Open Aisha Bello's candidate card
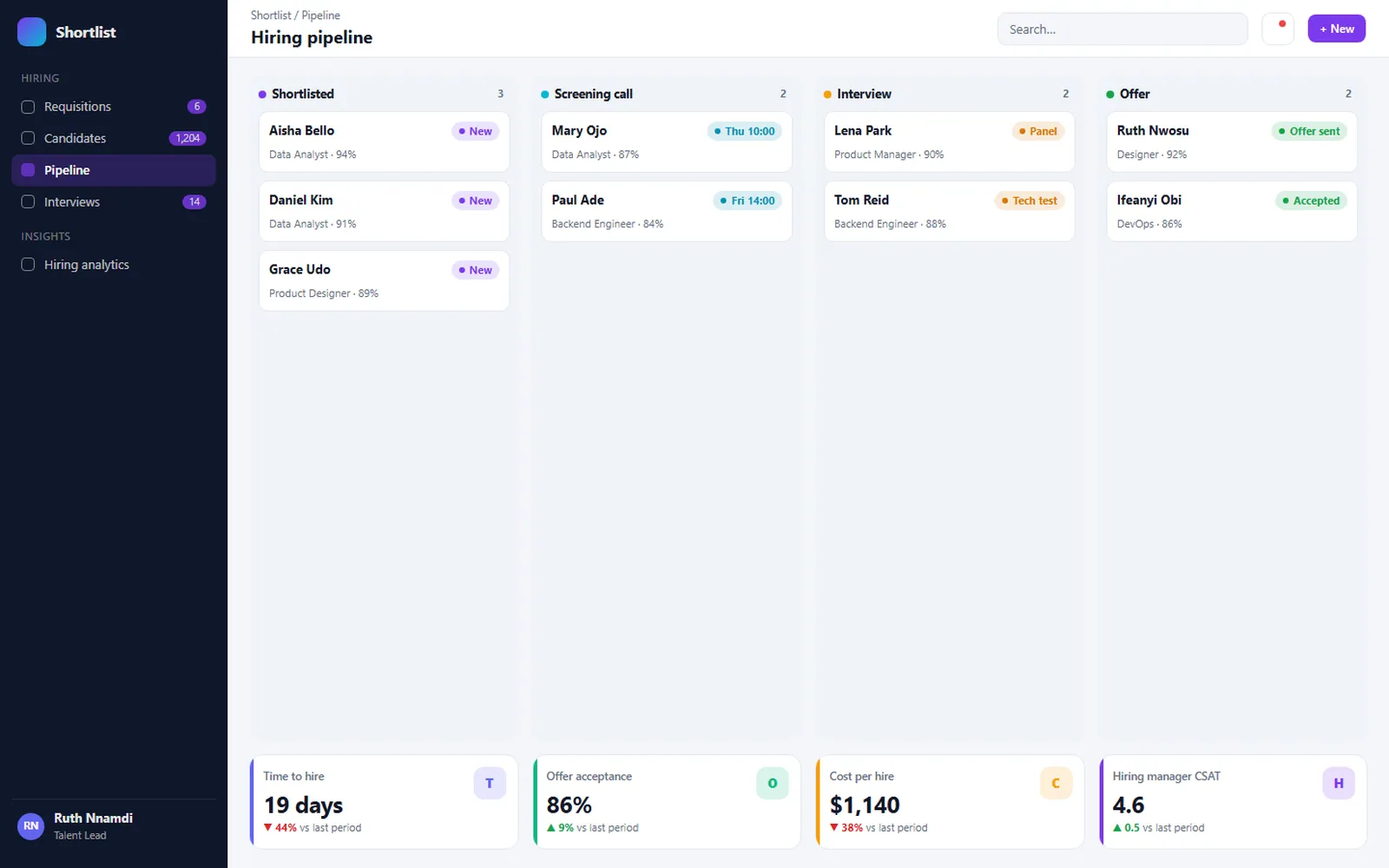Viewport: 1389px width, 868px height. (384, 141)
